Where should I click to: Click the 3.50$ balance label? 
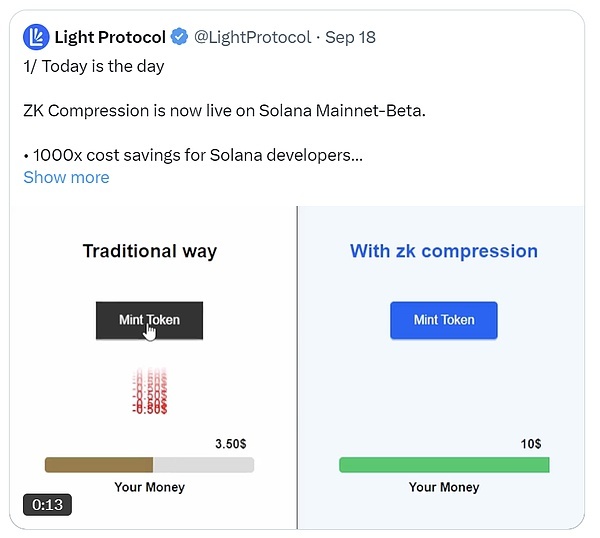coord(231,443)
